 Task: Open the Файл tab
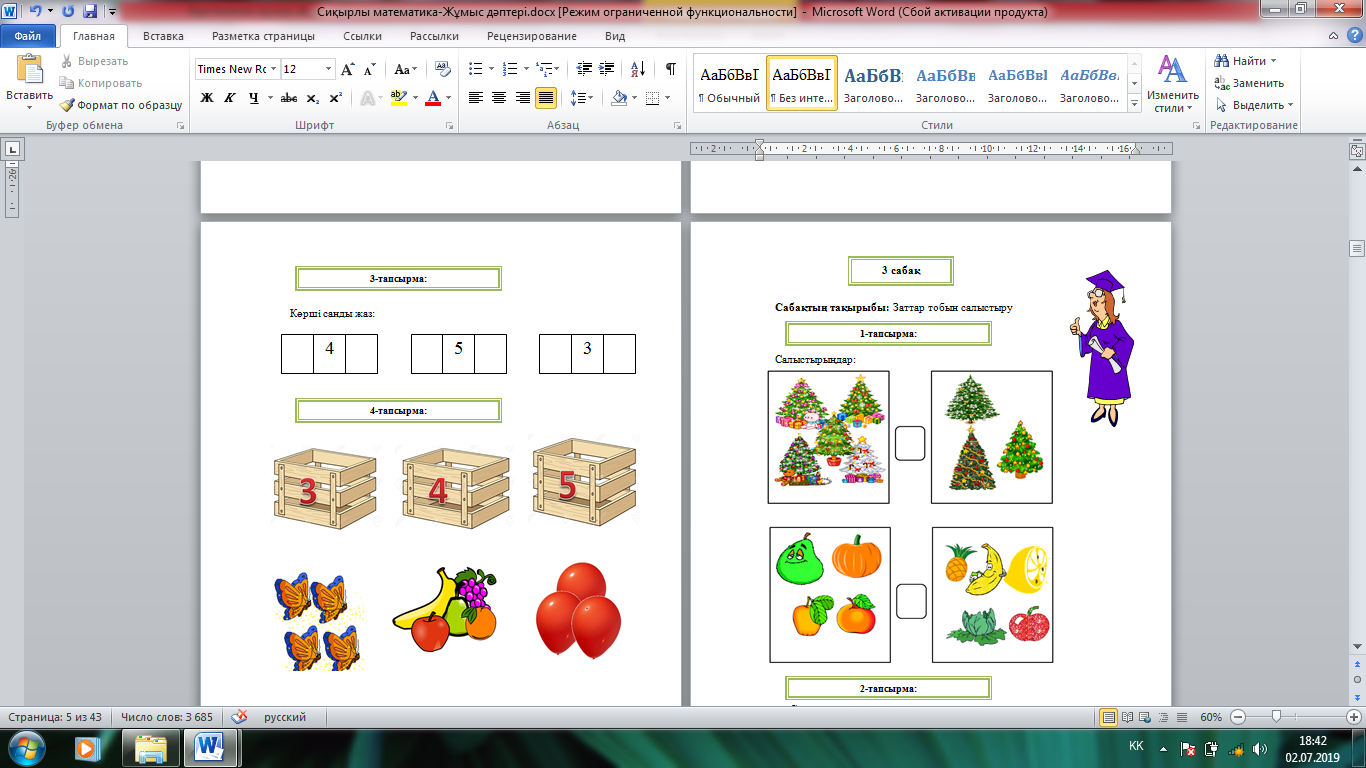coord(28,36)
